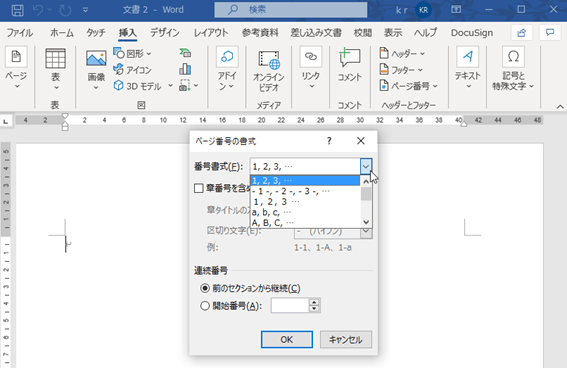Insert オンライン ビデオ
Viewport: 567px width, 368px height.
269,71
